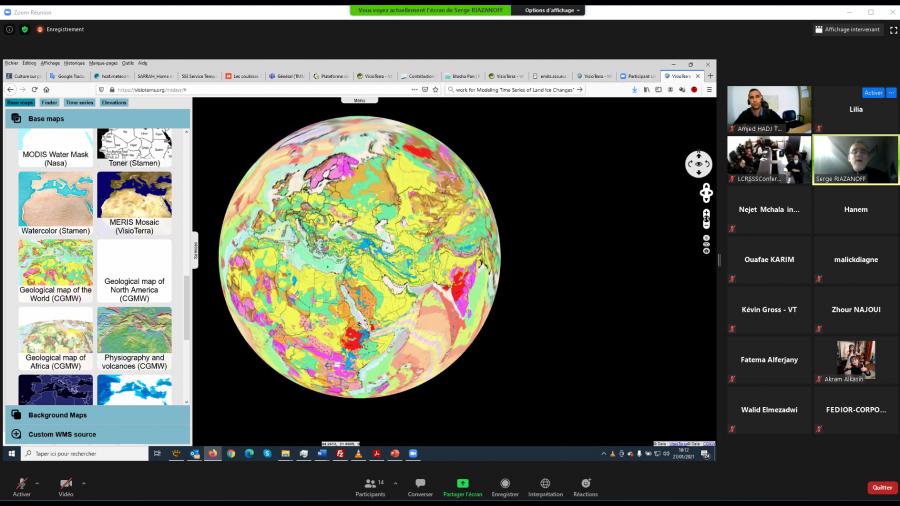Screen dimensions: 900x506
Task: Select the Akram Alkasih video thumbnail
Action: (x=856, y=360)
